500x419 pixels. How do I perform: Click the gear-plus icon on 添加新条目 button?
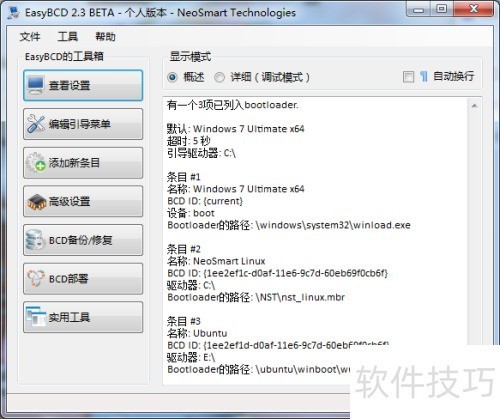[36, 162]
